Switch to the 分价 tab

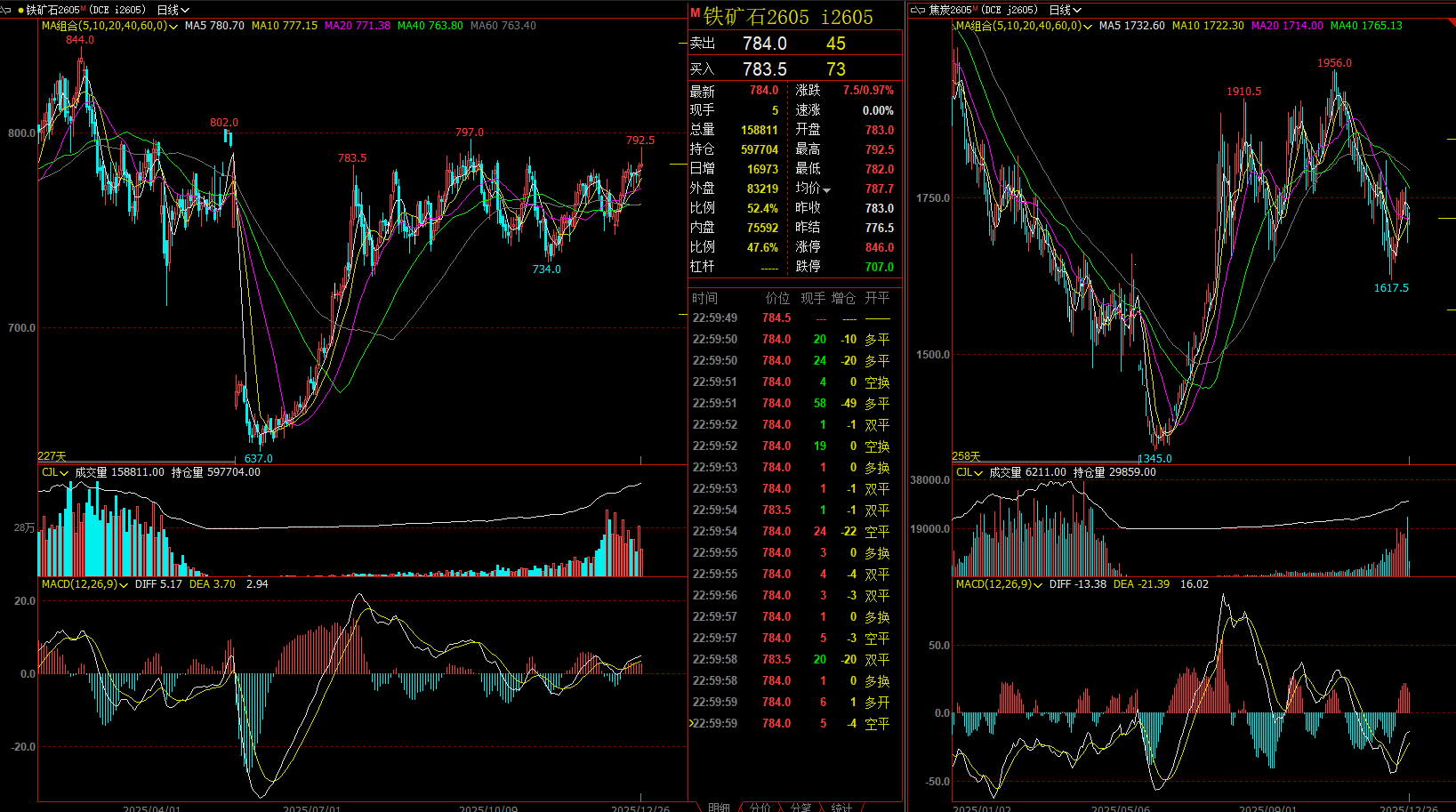[x=760, y=807]
